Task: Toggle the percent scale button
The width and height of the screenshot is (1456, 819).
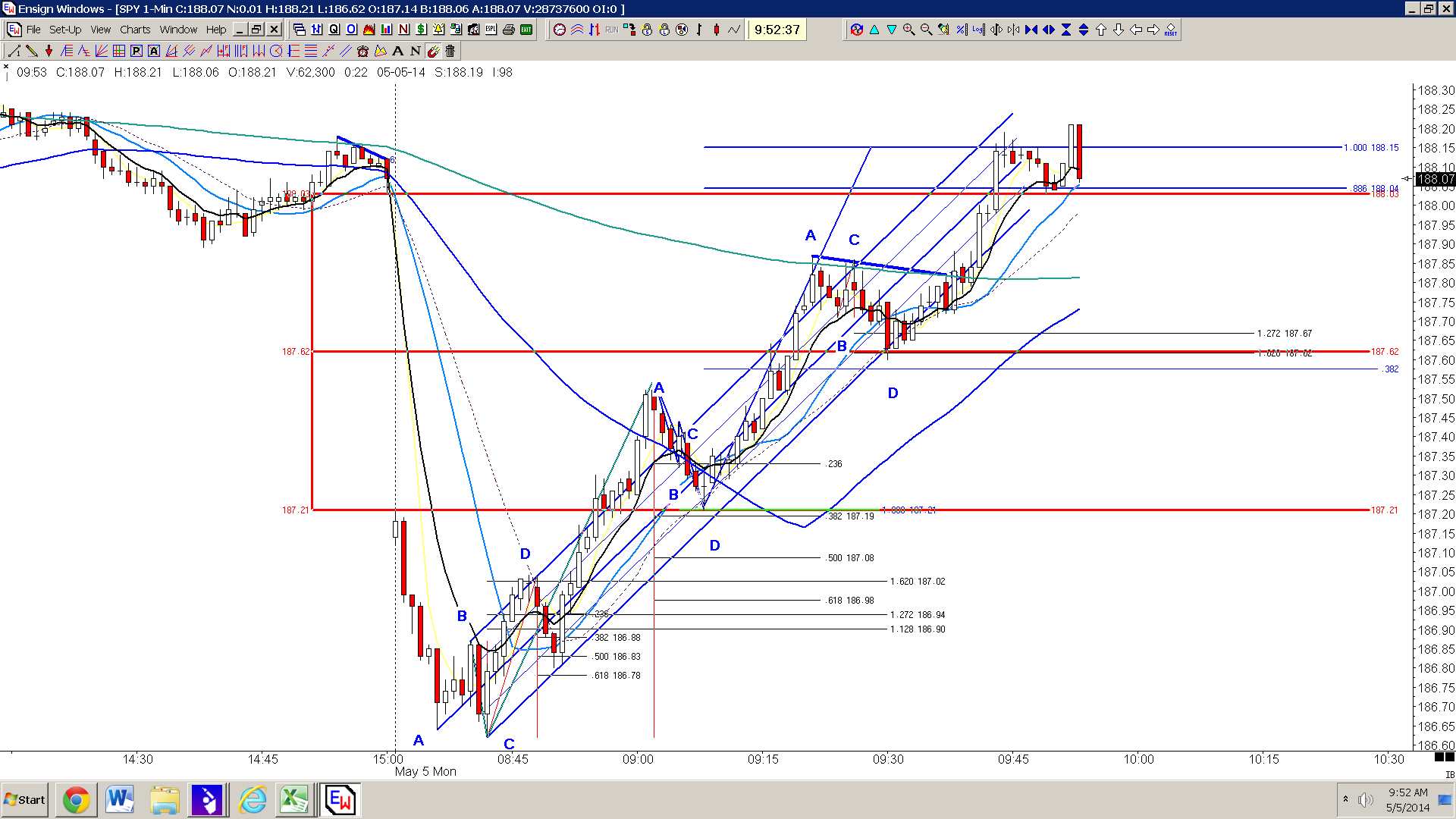Action: 961,30
